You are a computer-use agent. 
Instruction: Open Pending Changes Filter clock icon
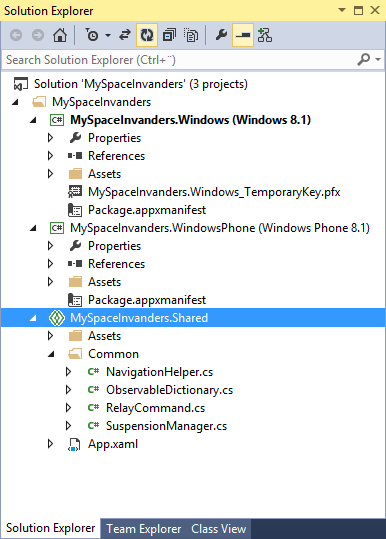92,35
